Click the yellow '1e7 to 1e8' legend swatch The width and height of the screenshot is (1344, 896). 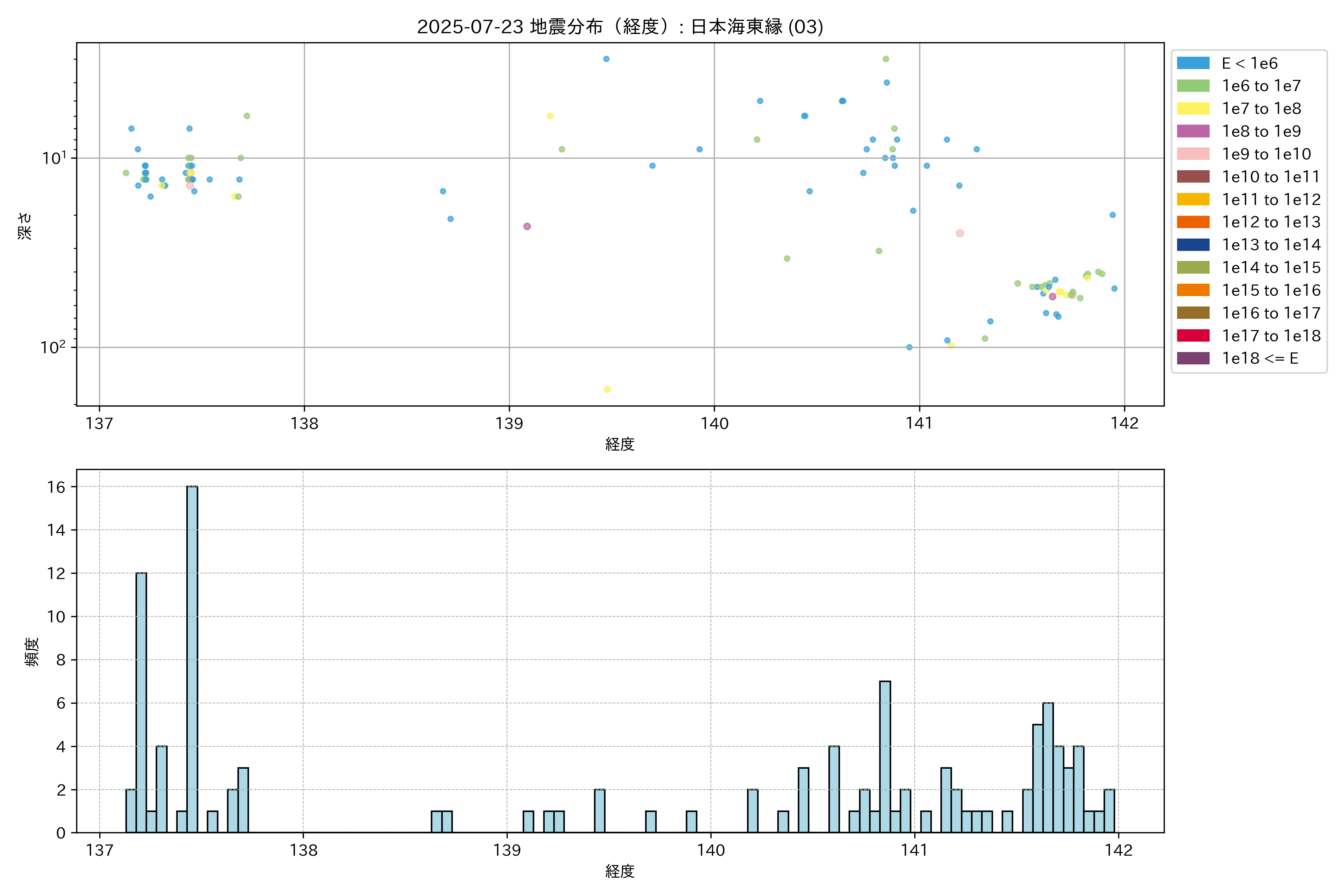click(x=1192, y=109)
